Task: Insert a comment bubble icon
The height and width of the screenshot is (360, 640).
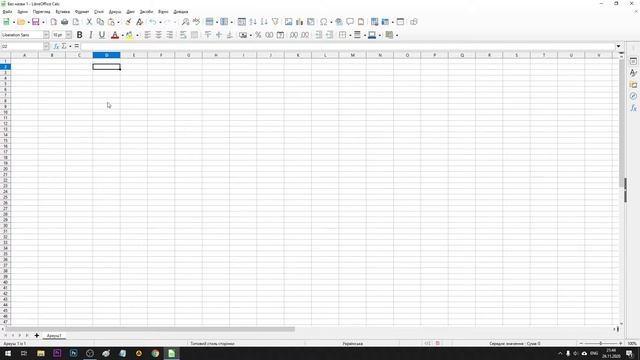Action: coord(350,22)
